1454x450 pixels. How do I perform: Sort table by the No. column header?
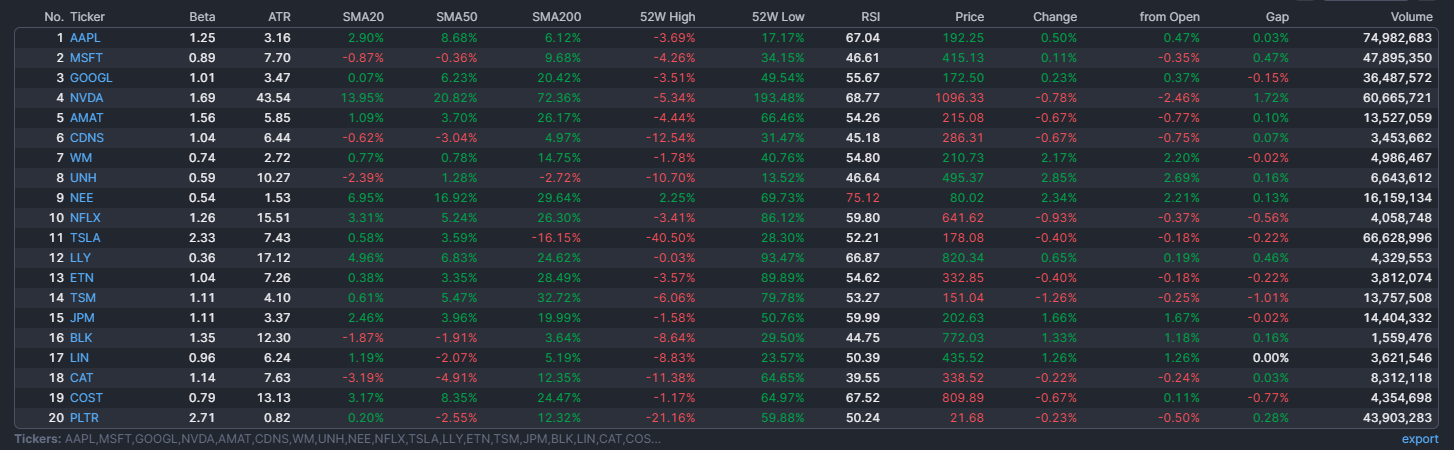click(x=54, y=17)
